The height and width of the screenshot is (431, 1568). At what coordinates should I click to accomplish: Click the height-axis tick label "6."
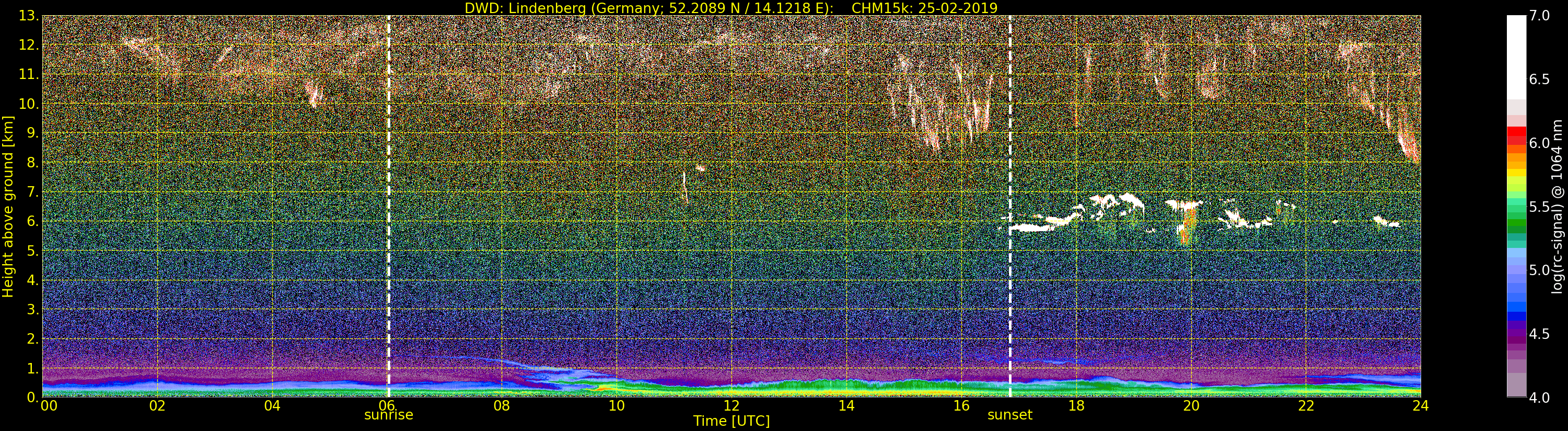point(32,221)
